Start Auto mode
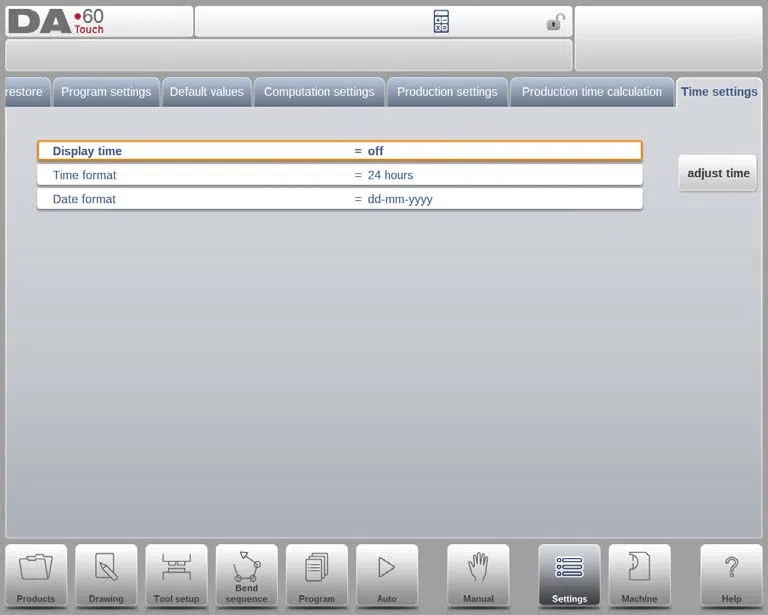This screenshot has width=768, height=615. click(x=387, y=576)
